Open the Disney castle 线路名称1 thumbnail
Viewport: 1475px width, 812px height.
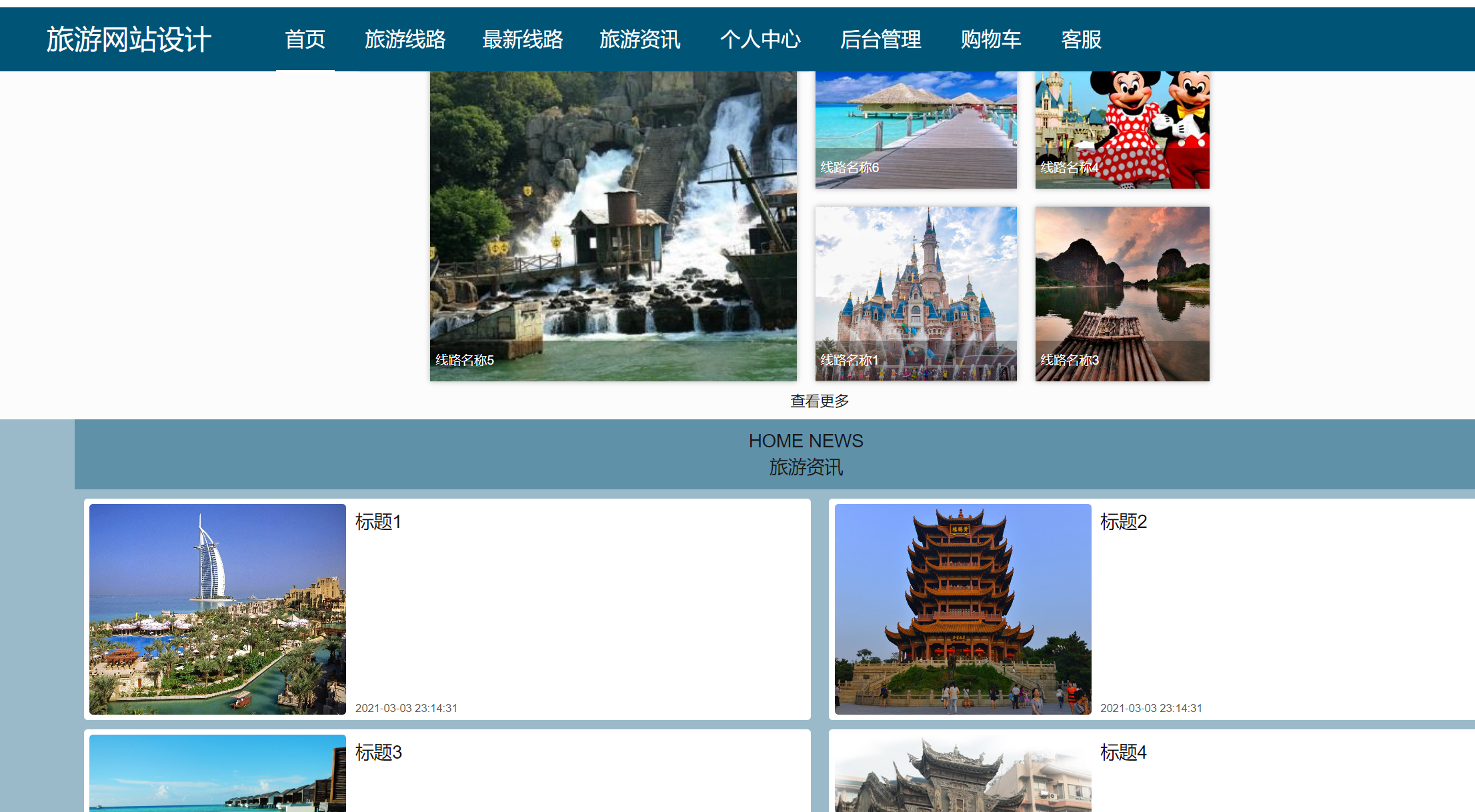[916, 293]
